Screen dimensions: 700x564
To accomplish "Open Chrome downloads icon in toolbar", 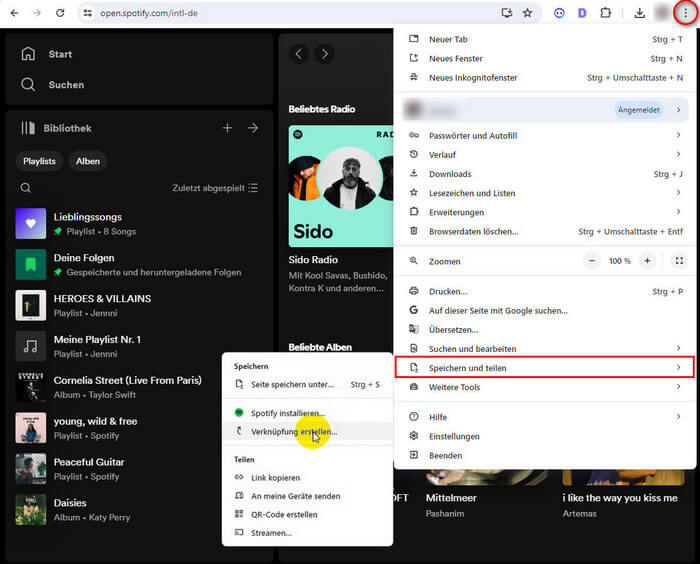I will (x=639, y=13).
